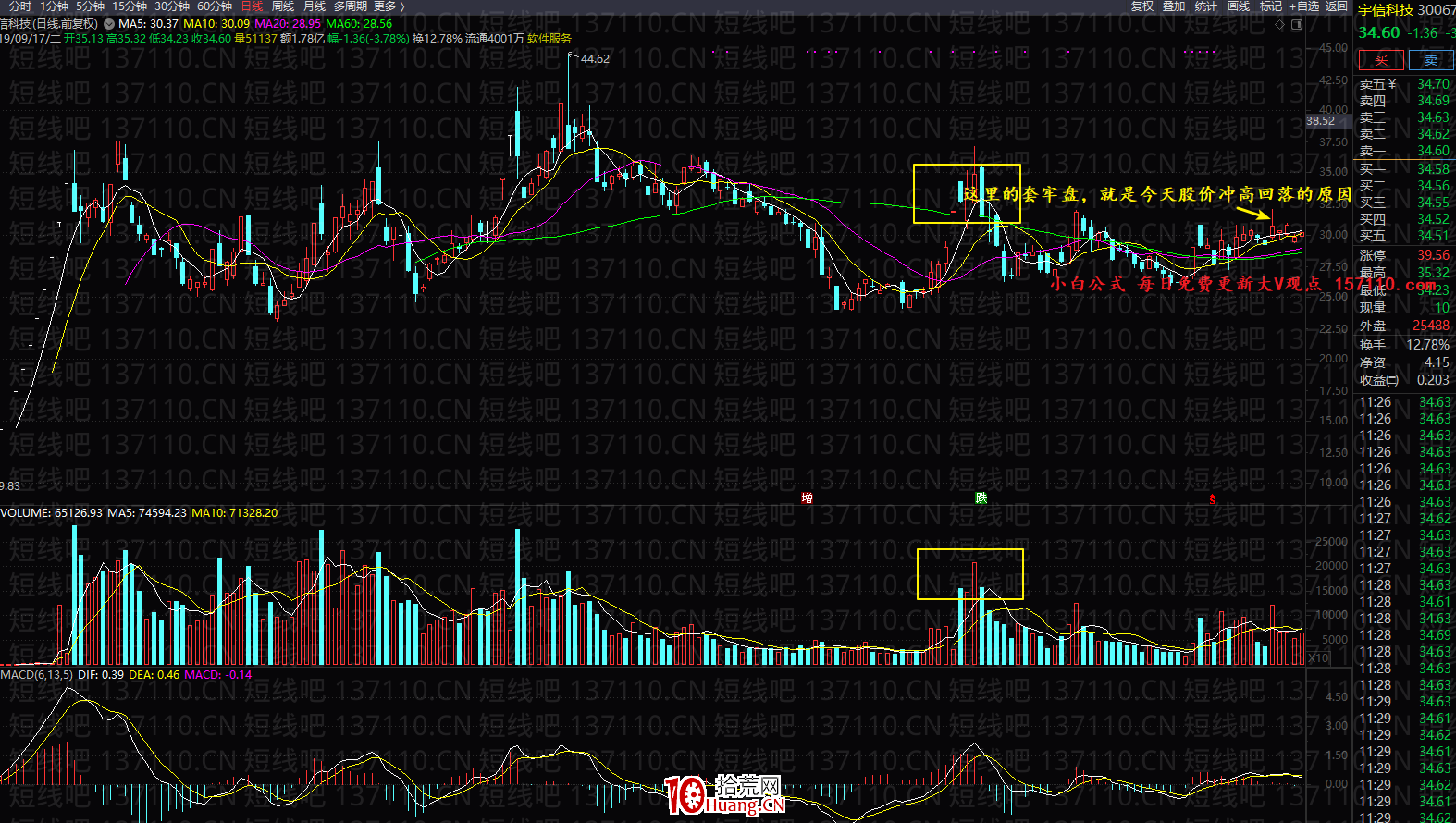Select the 15分钟 period tab
1456x823 pixels.
130,6
